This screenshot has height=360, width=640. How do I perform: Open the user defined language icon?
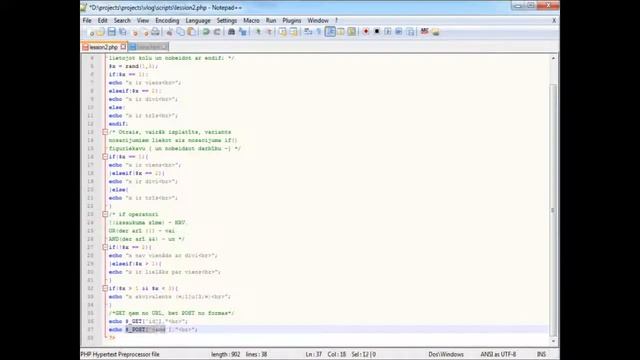(x=341, y=32)
